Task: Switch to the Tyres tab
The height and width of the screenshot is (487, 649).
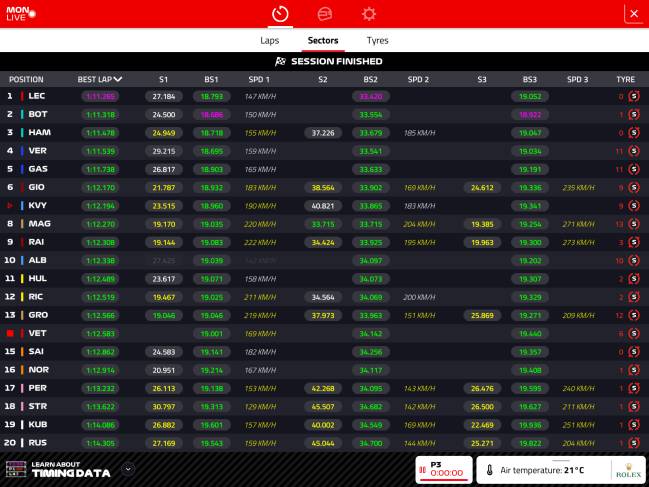Action: click(377, 41)
